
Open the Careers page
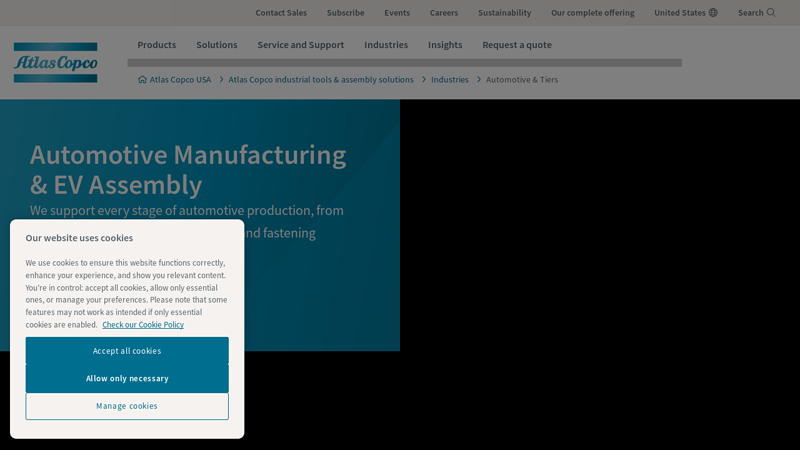click(444, 13)
